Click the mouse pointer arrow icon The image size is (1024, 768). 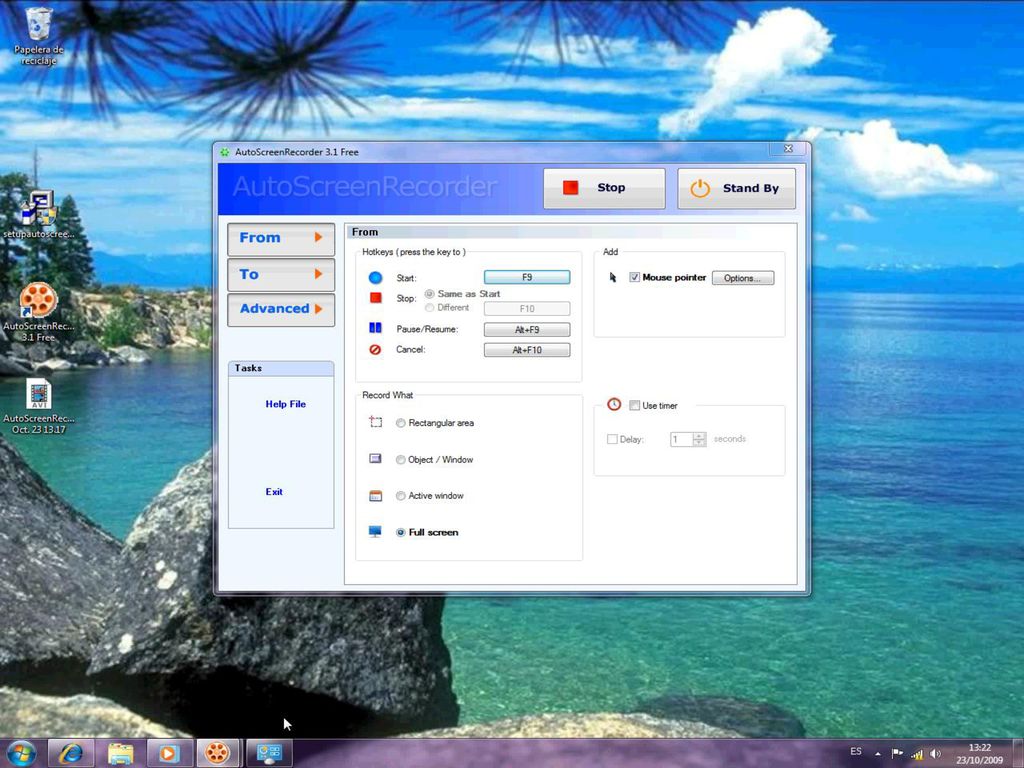tap(613, 278)
